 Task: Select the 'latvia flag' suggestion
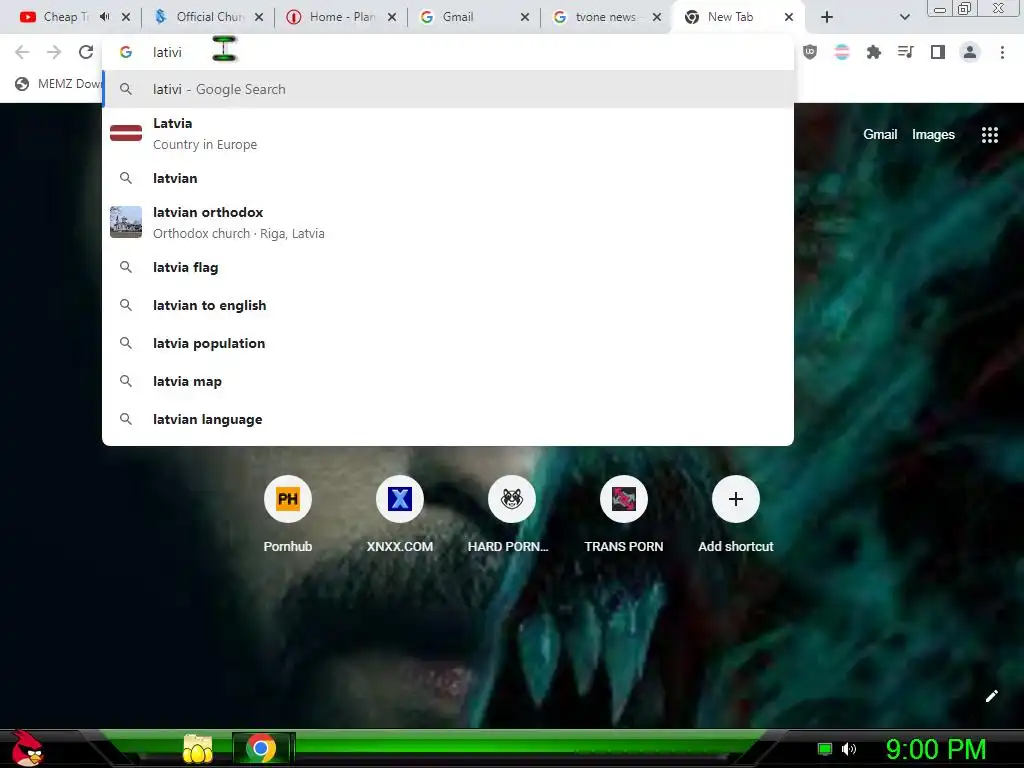coord(448,267)
